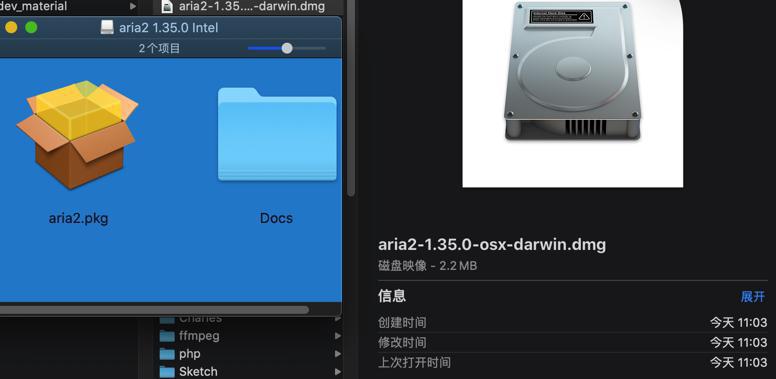Screen dimensions: 776x379
Task: Click the 上次打开时间 label
Action: pyautogui.click(x=414, y=362)
